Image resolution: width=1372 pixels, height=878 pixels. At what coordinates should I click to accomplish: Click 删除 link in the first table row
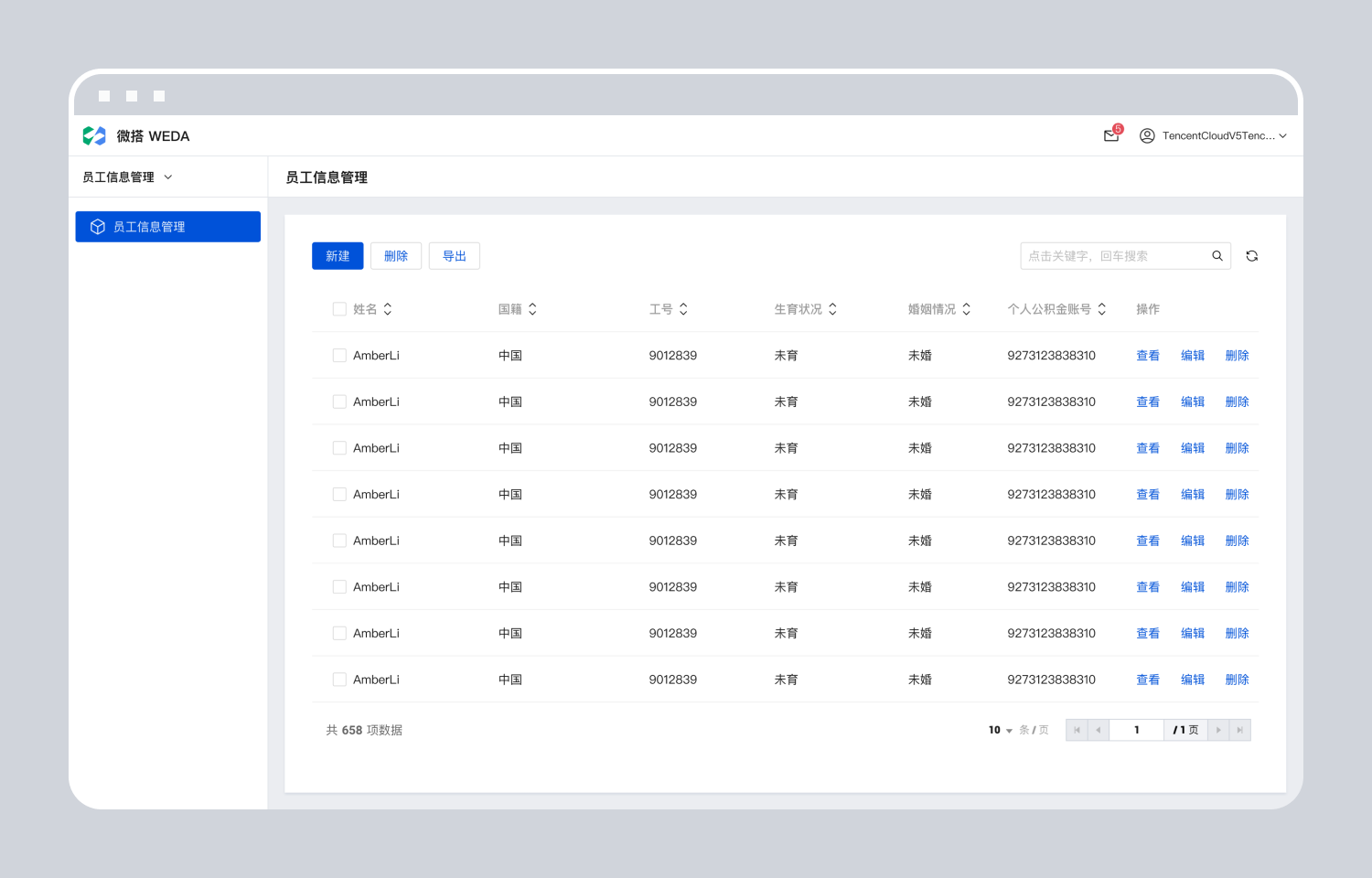(x=1238, y=356)
